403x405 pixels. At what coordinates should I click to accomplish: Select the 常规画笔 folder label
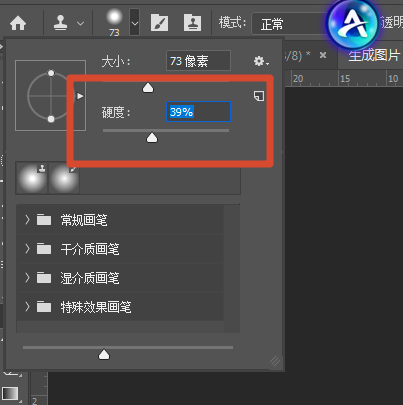84,220
